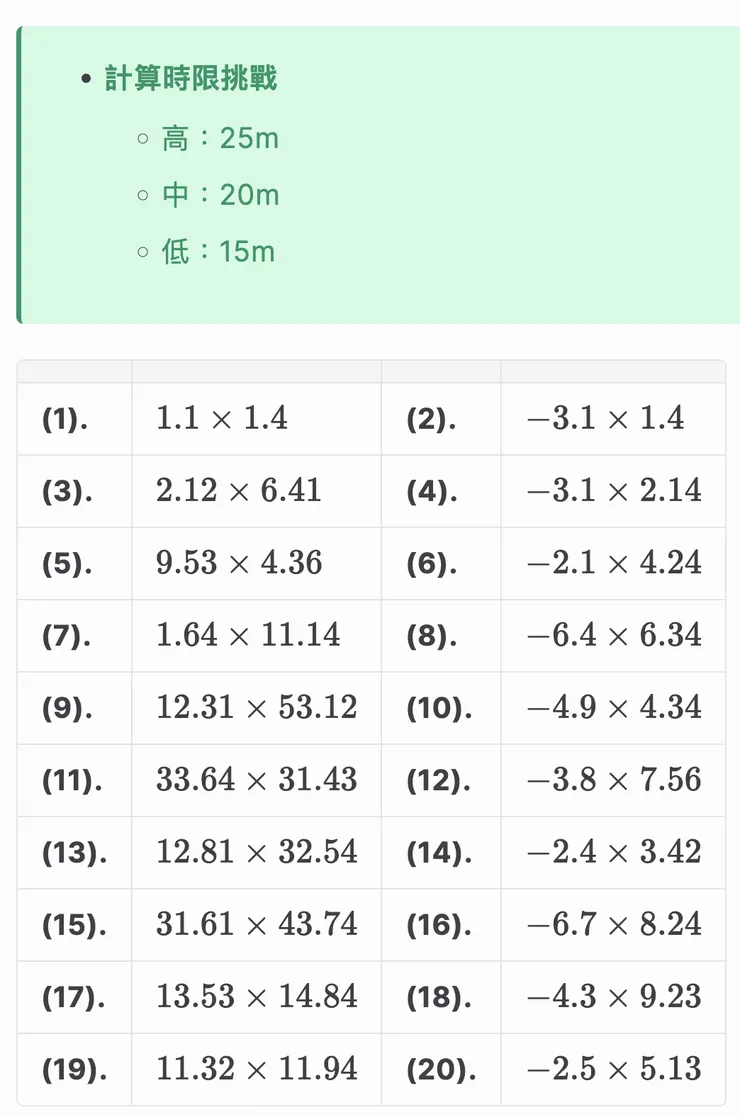Select the 33.64 × 31.43 cell
Viewport: 740px width, 1117px height.
[x=256, y=780]
